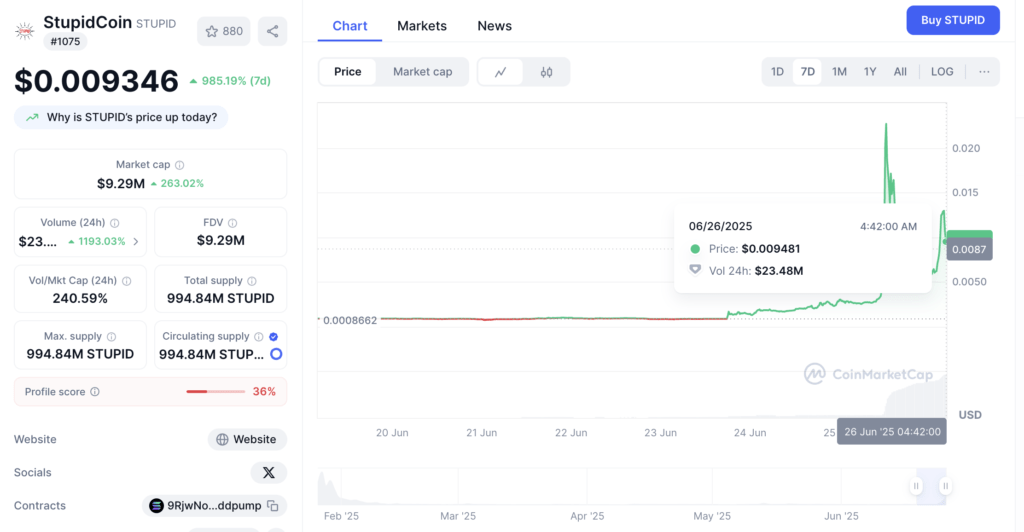Click Max. supply info icon

(x=112, y=337)
